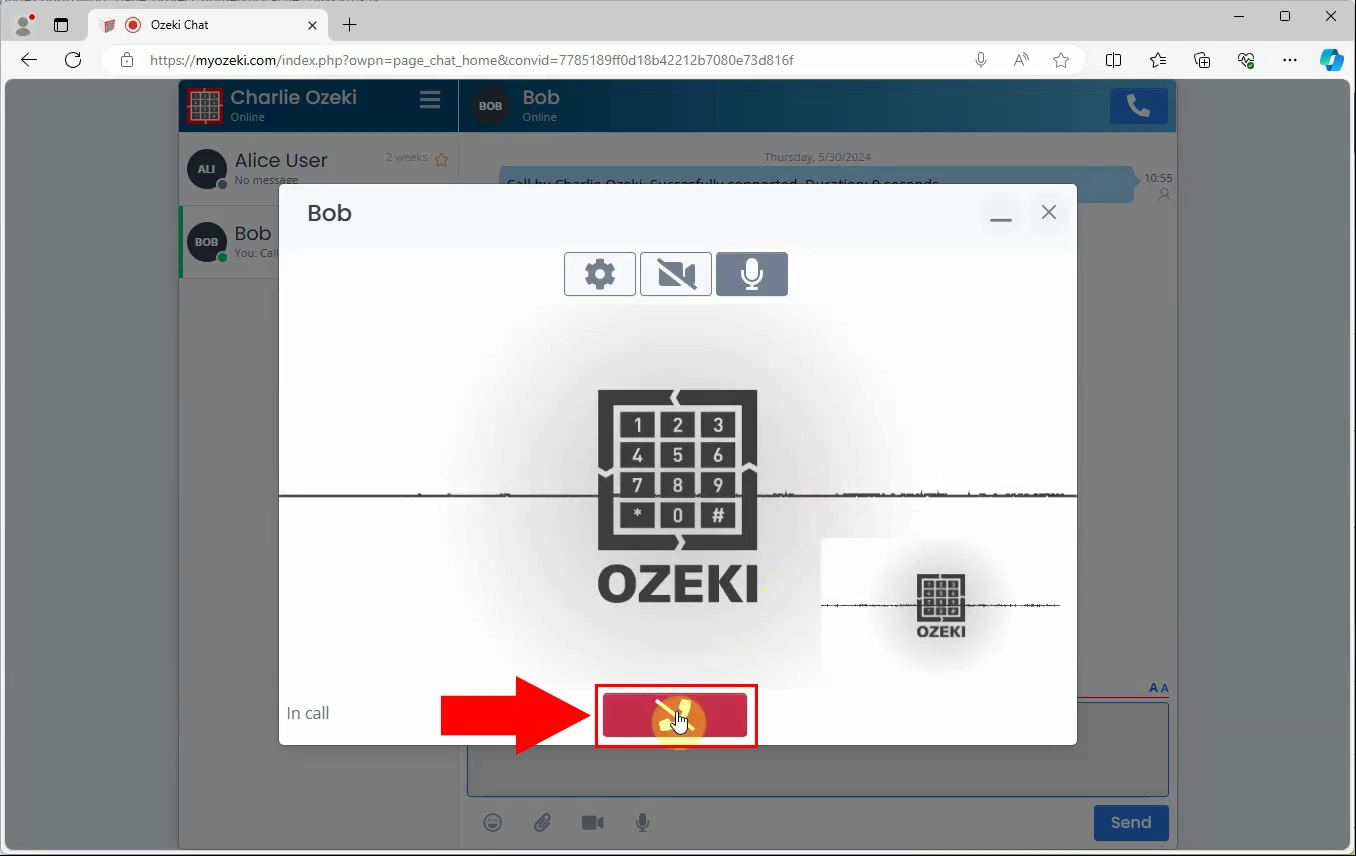Refresh the Ozeki Chat page
The height and width of the screenshot is (856, 1356).
[73, 60]
